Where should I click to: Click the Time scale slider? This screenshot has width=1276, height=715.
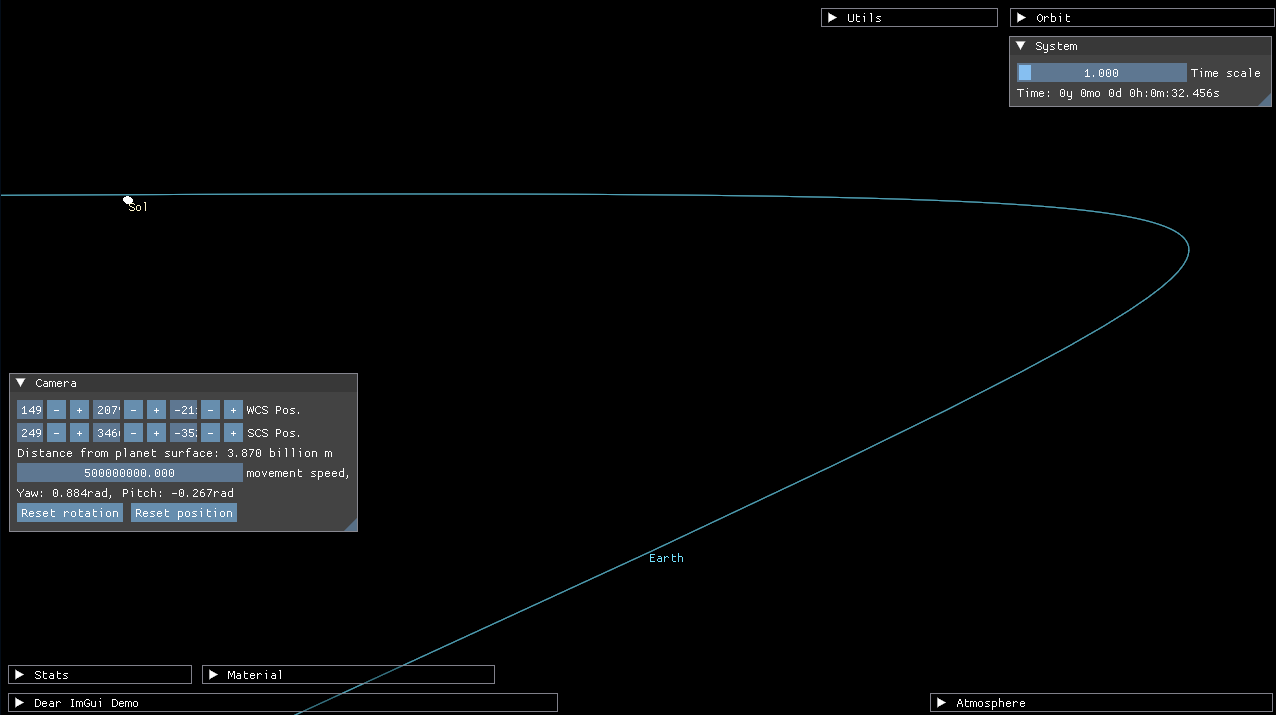[x=1101, y=73]
